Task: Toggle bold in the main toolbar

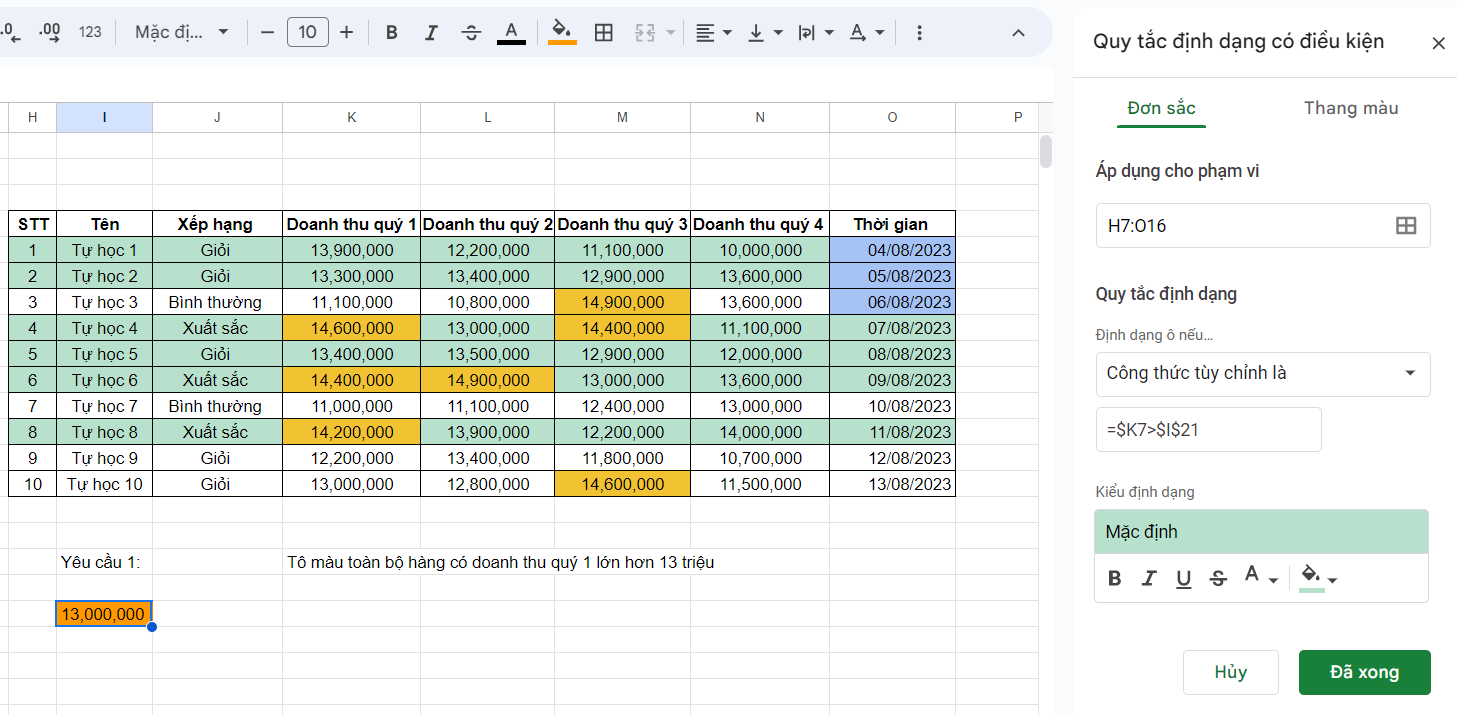Action: pyautogui.click(x=392, y=33)
